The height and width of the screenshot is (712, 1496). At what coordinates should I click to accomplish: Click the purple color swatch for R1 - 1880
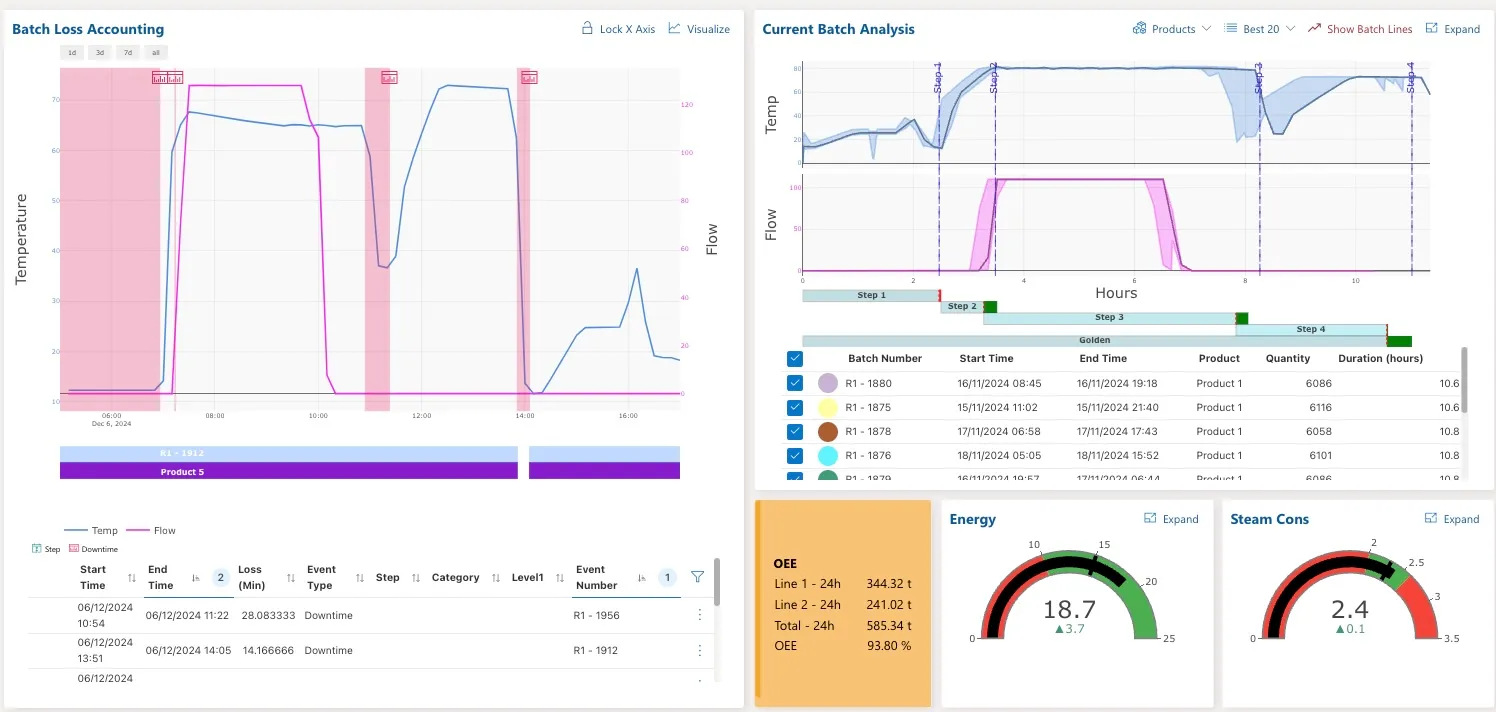pyautogui.click(x=827, y=383)
